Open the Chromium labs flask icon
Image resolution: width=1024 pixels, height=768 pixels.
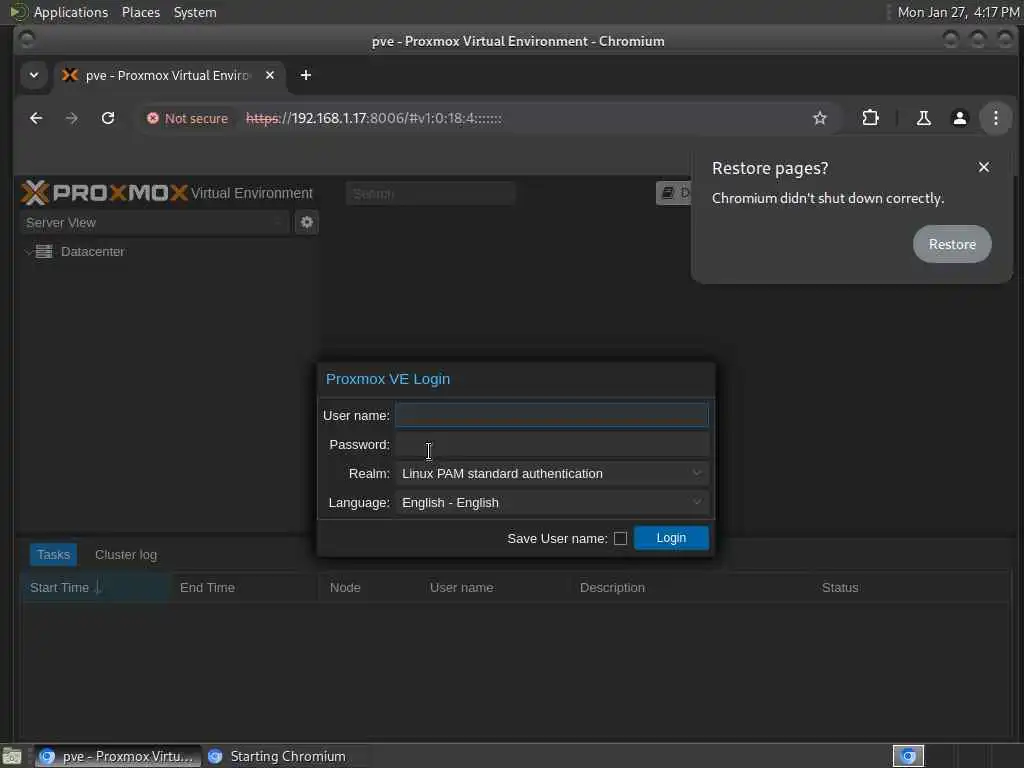pos(923,118)
